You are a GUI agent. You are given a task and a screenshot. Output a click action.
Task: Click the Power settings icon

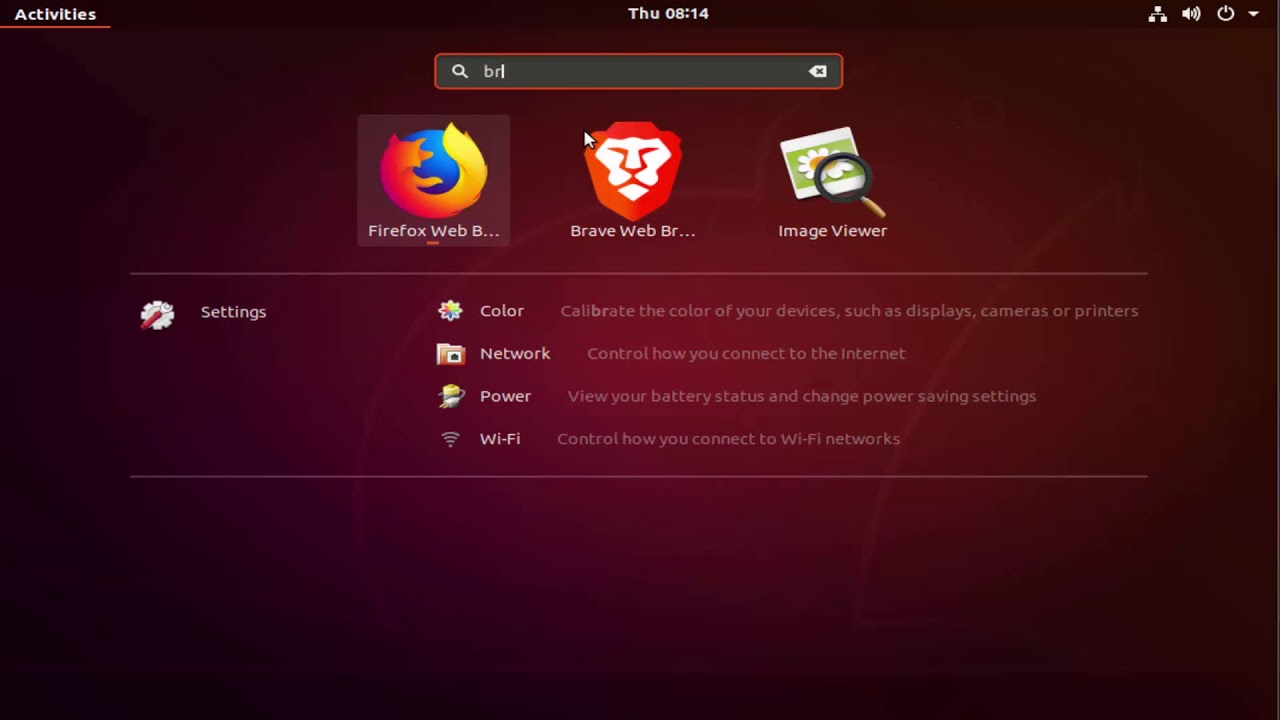pos(451,396)
